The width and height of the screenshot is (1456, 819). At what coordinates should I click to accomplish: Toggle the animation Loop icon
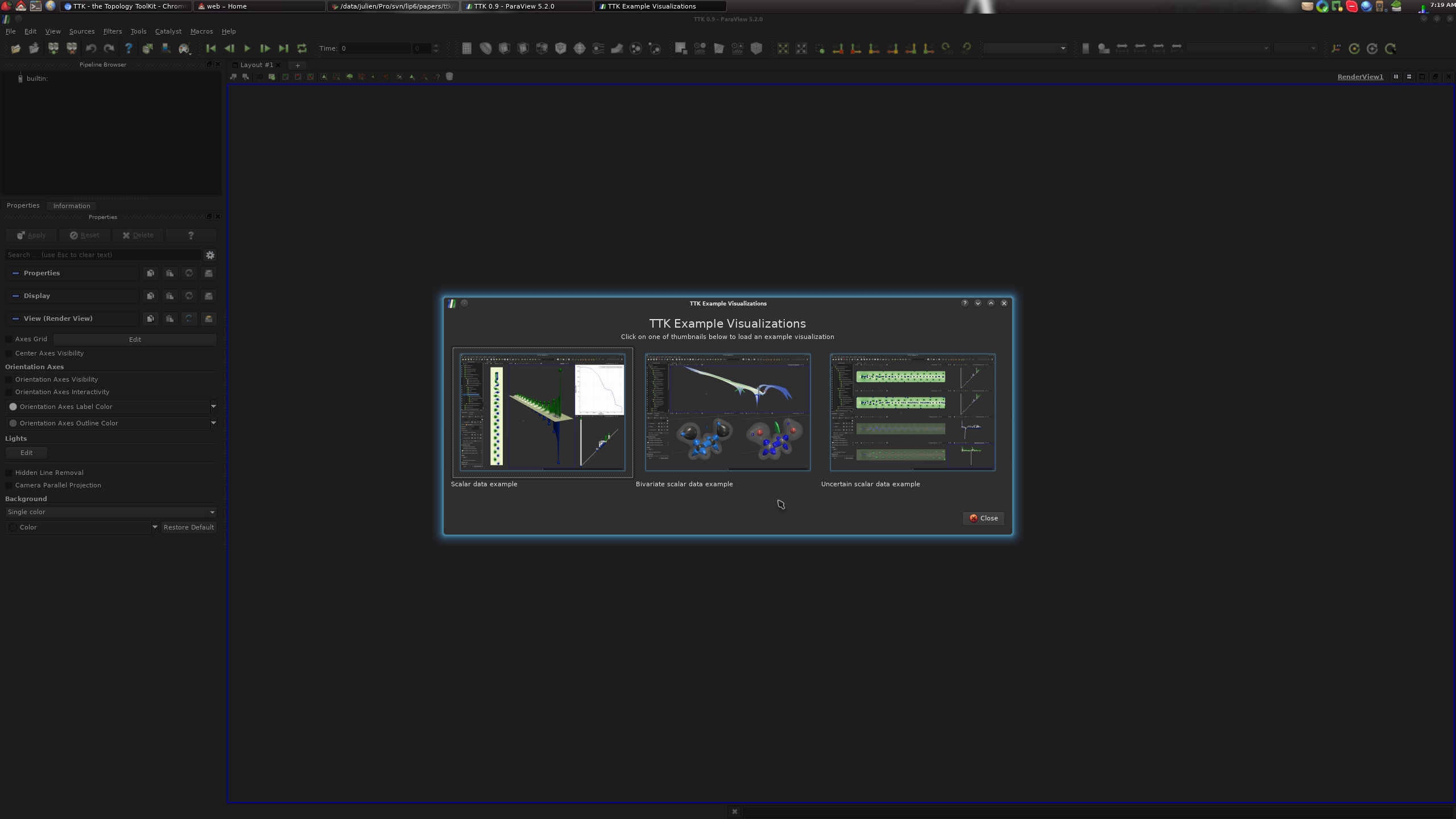tap(302, 49)
